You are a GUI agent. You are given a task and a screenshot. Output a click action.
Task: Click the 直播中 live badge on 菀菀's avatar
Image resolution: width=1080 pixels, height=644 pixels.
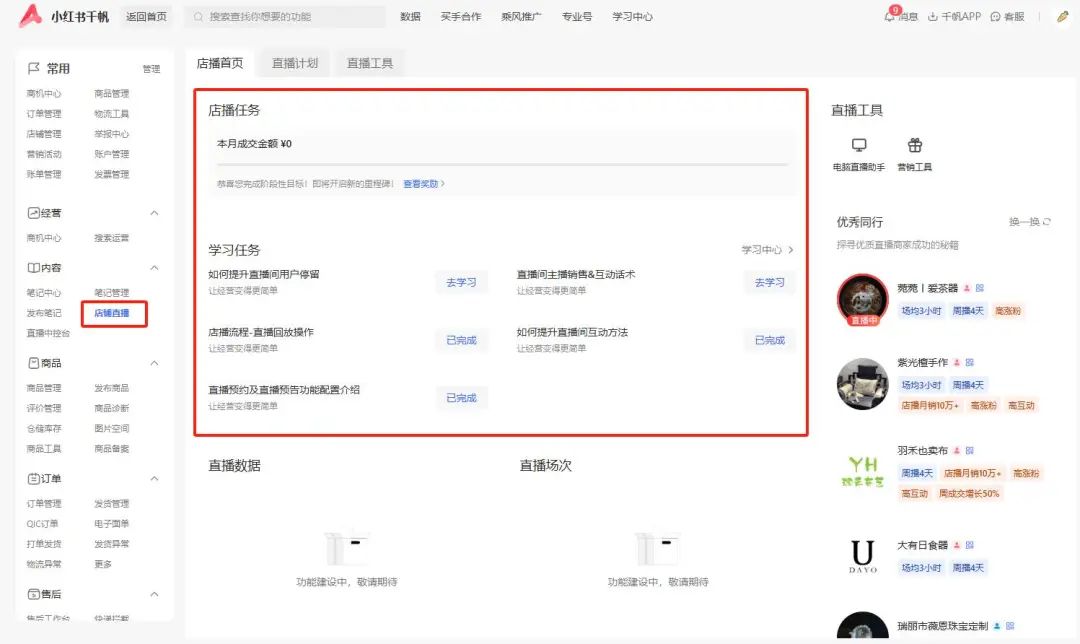pos(862,322)
